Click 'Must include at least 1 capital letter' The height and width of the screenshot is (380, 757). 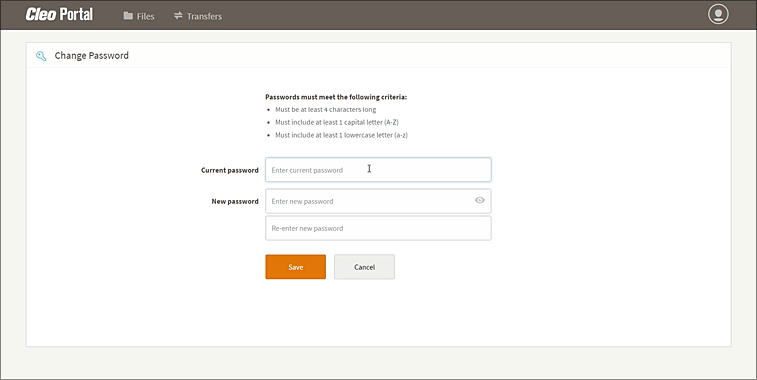click(x=336, y=122)
